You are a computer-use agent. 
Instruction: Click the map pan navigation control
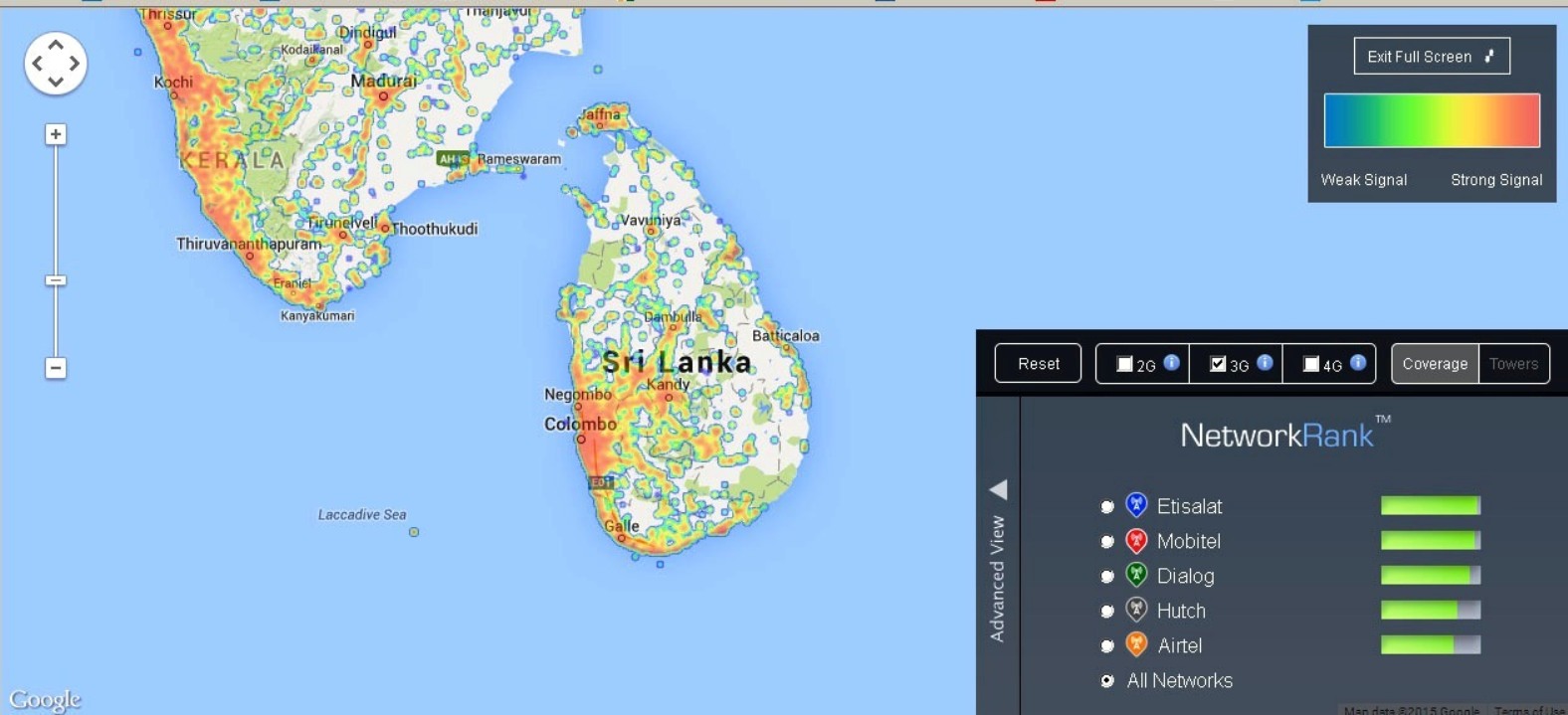56,63
